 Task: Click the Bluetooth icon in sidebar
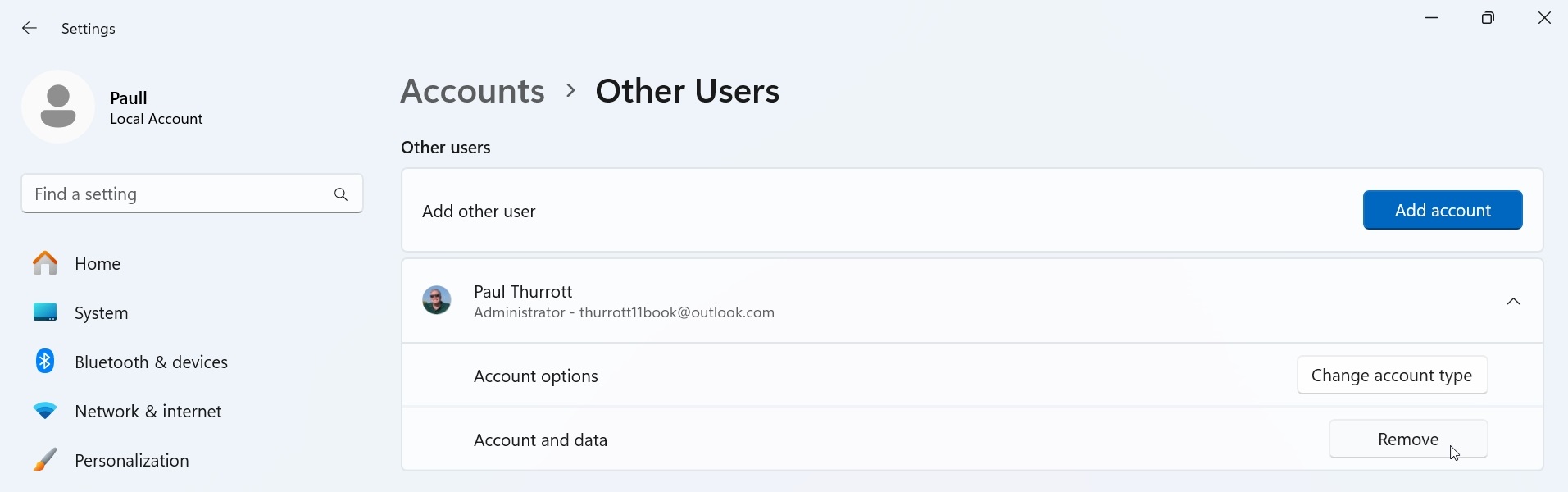pos(45,362)
